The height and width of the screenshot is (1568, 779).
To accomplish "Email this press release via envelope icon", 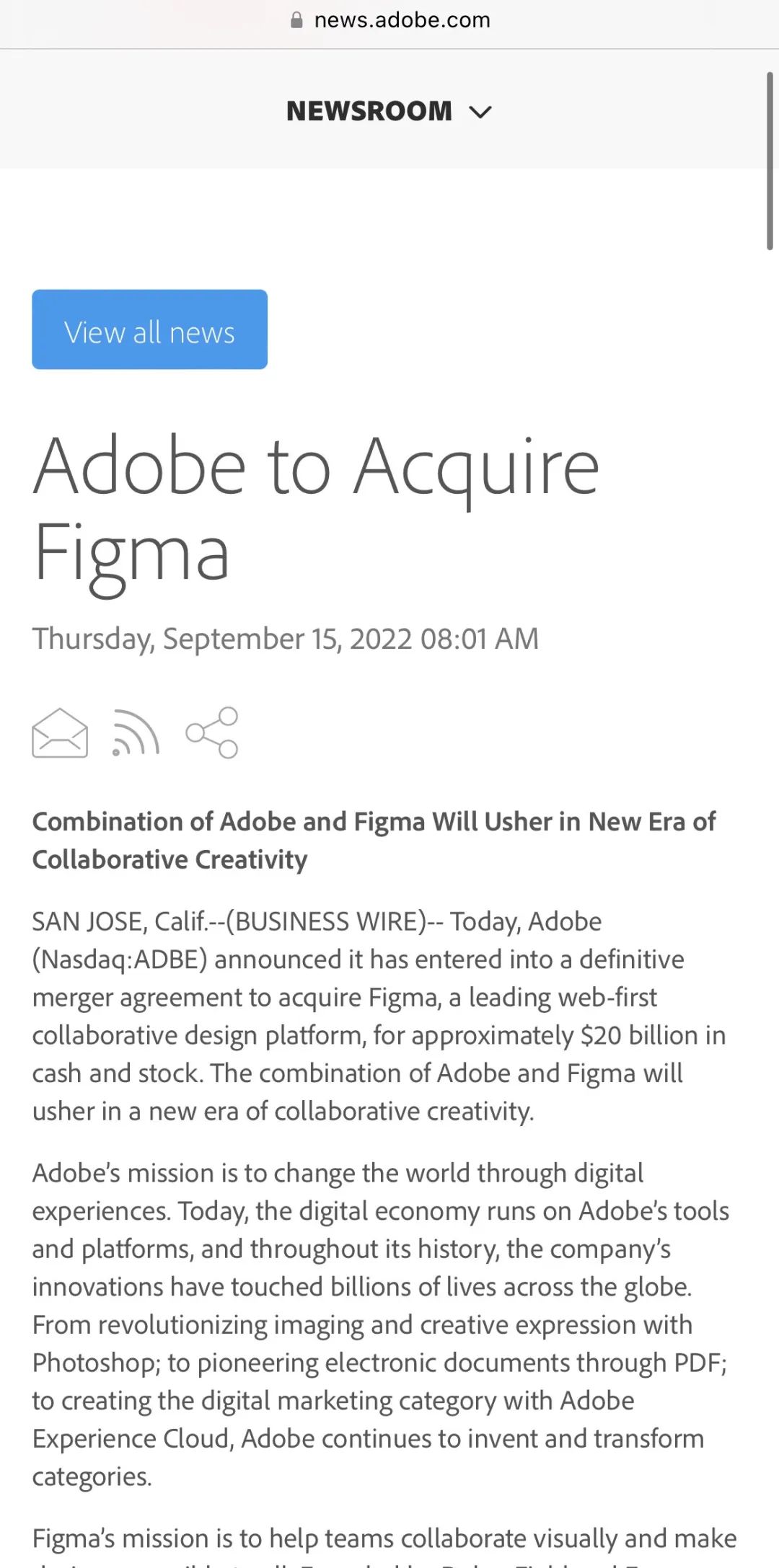I will (60, 732).
